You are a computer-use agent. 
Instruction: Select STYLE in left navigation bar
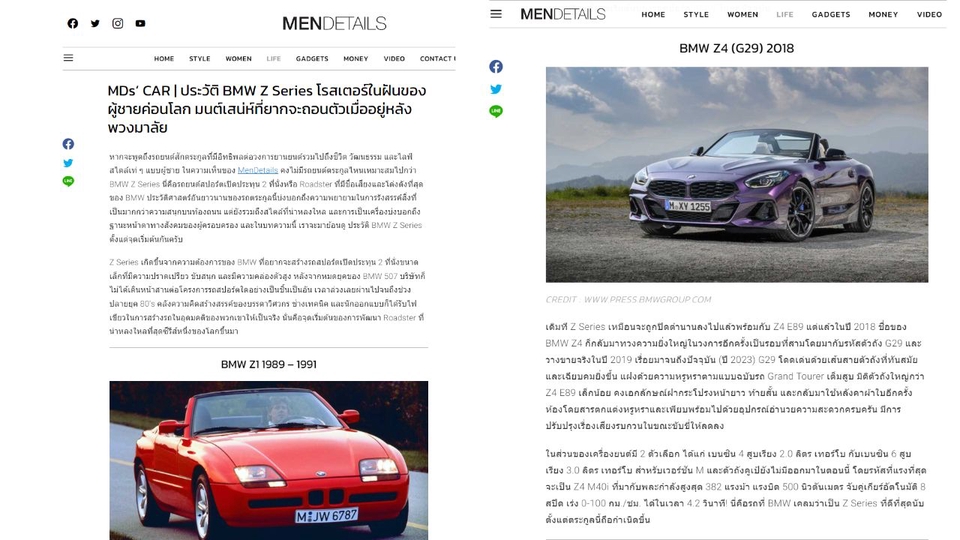200,59
